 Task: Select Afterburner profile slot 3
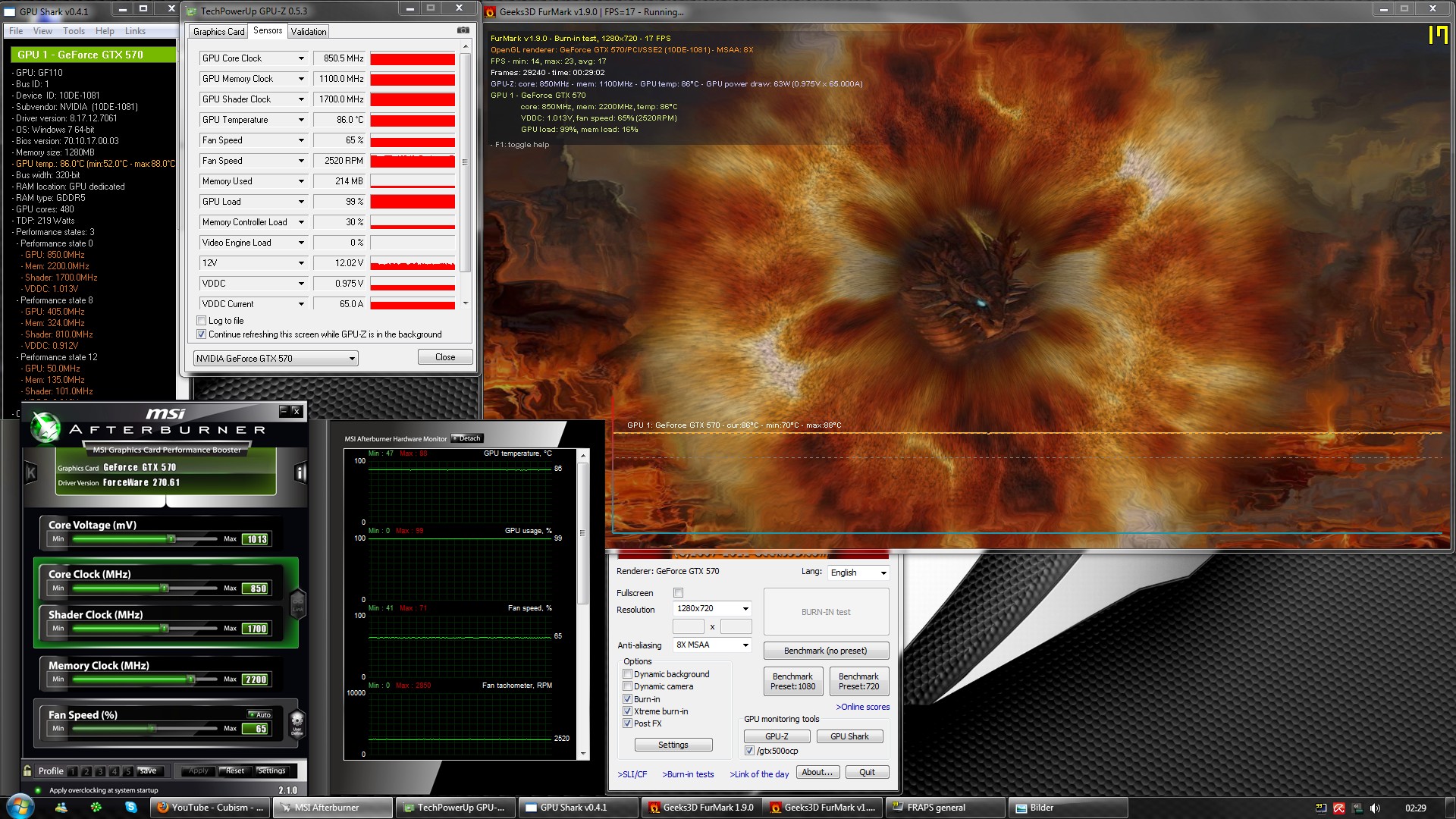coord(99,772)
